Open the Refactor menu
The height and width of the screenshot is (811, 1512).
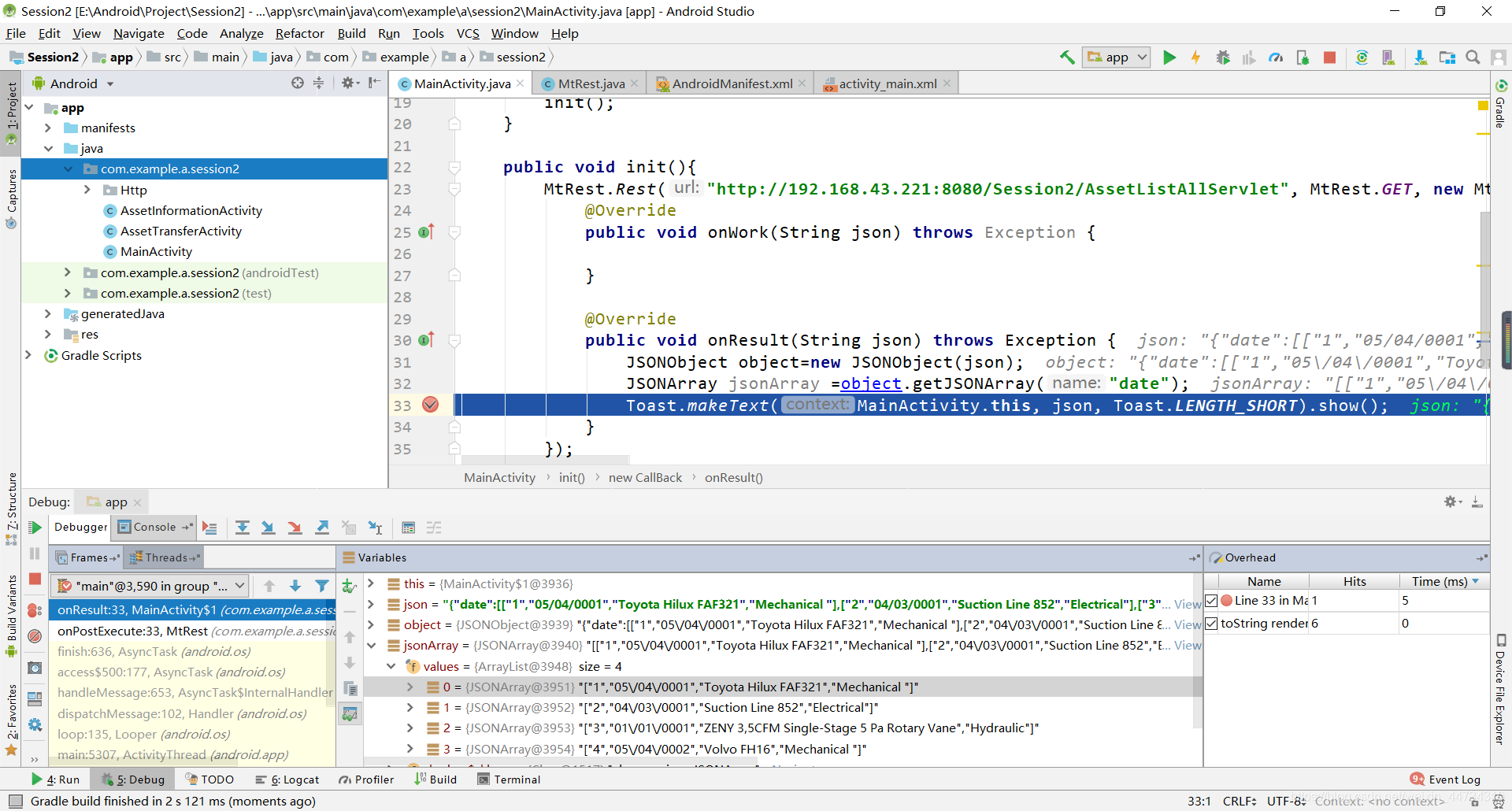pos(299,33)
